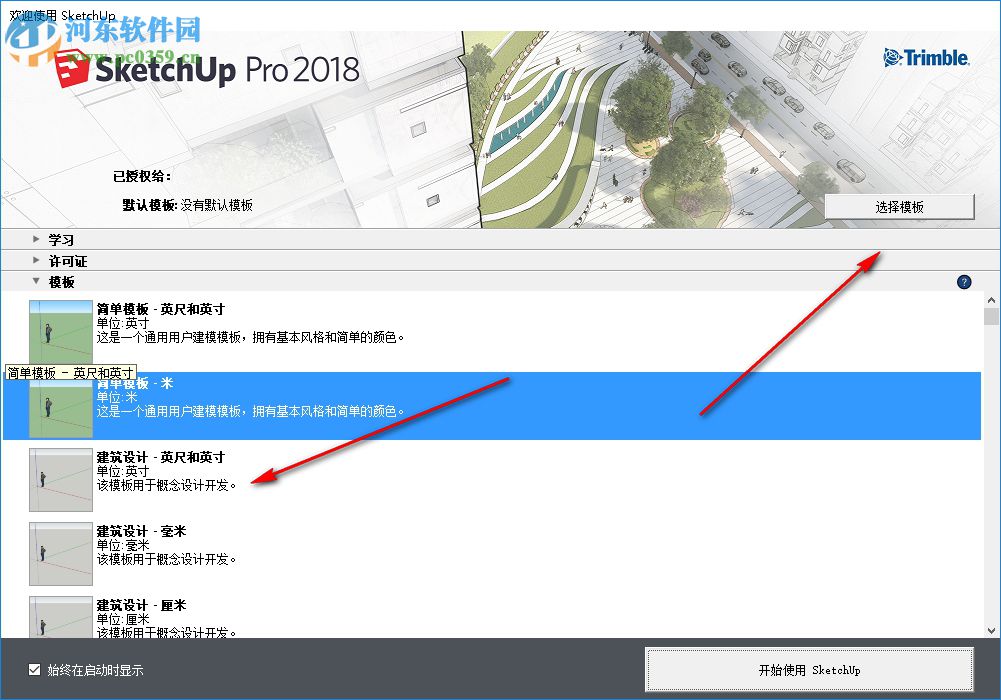
Task: Click the template list scrollbar up arrow
Action: (991, 299)
